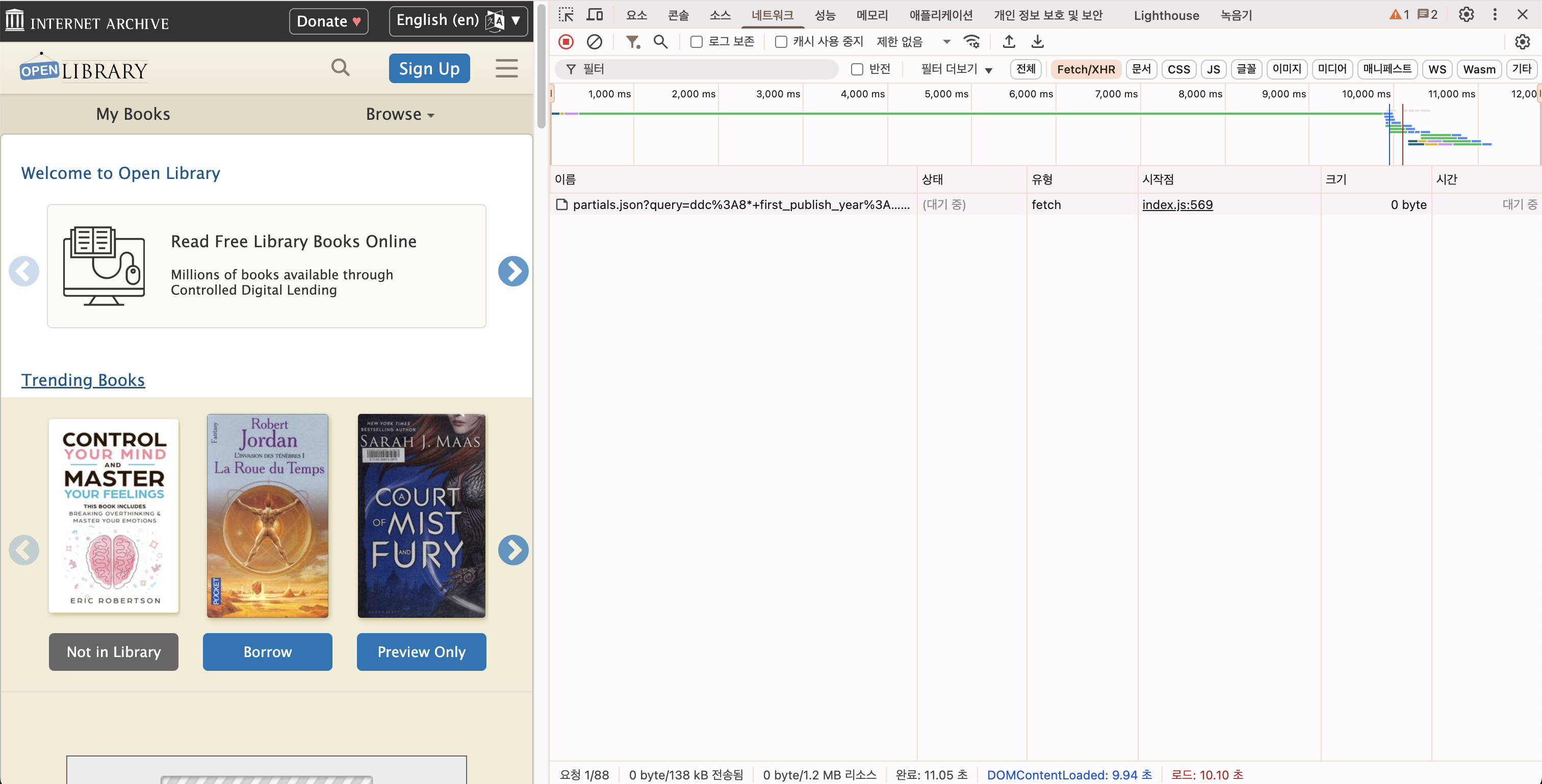Screen dimensions: 1542x784
Task: Switch to the 콘솔 tab
Action: click(x=678, y=15)
